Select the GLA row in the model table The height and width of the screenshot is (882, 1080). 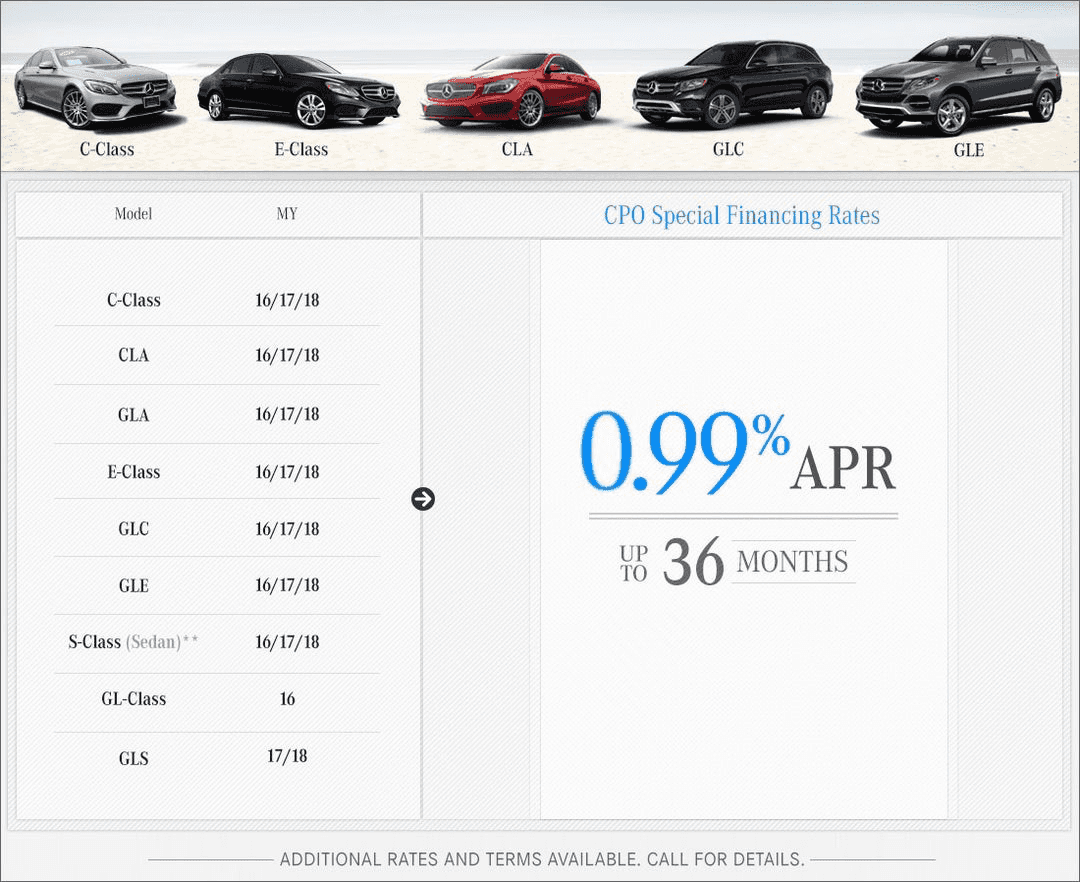217,414
